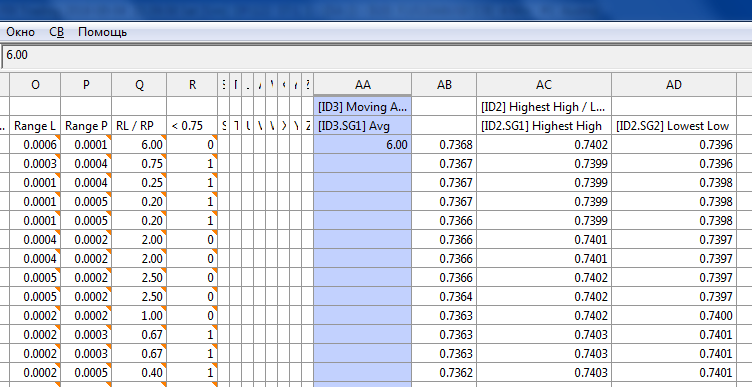Click the '[ID2.SG2] Lowest Low' cell
The width and height of the screenshot is (752, 387).
pos(674,126)
